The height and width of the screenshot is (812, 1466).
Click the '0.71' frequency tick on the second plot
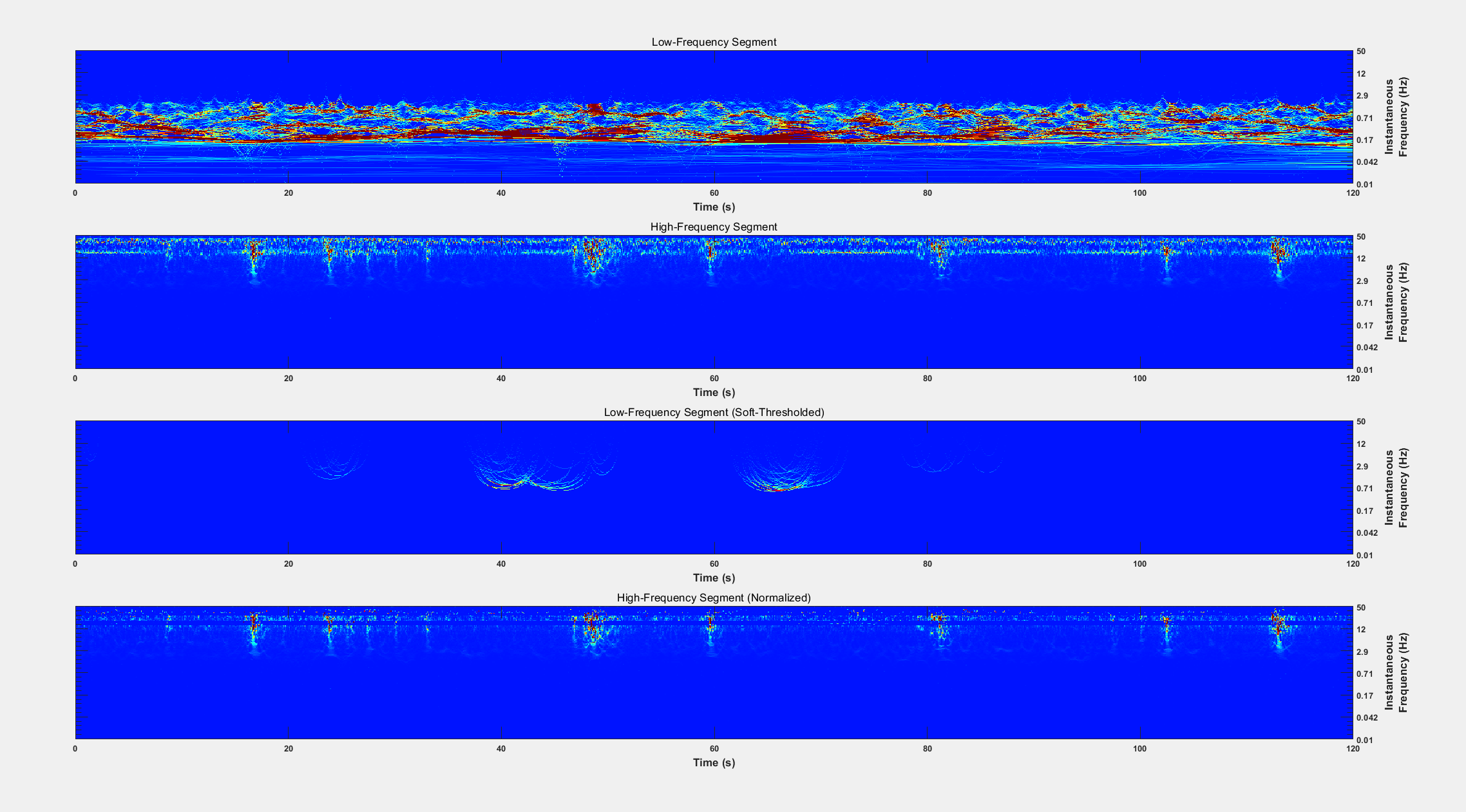[x=1365, y=303]
